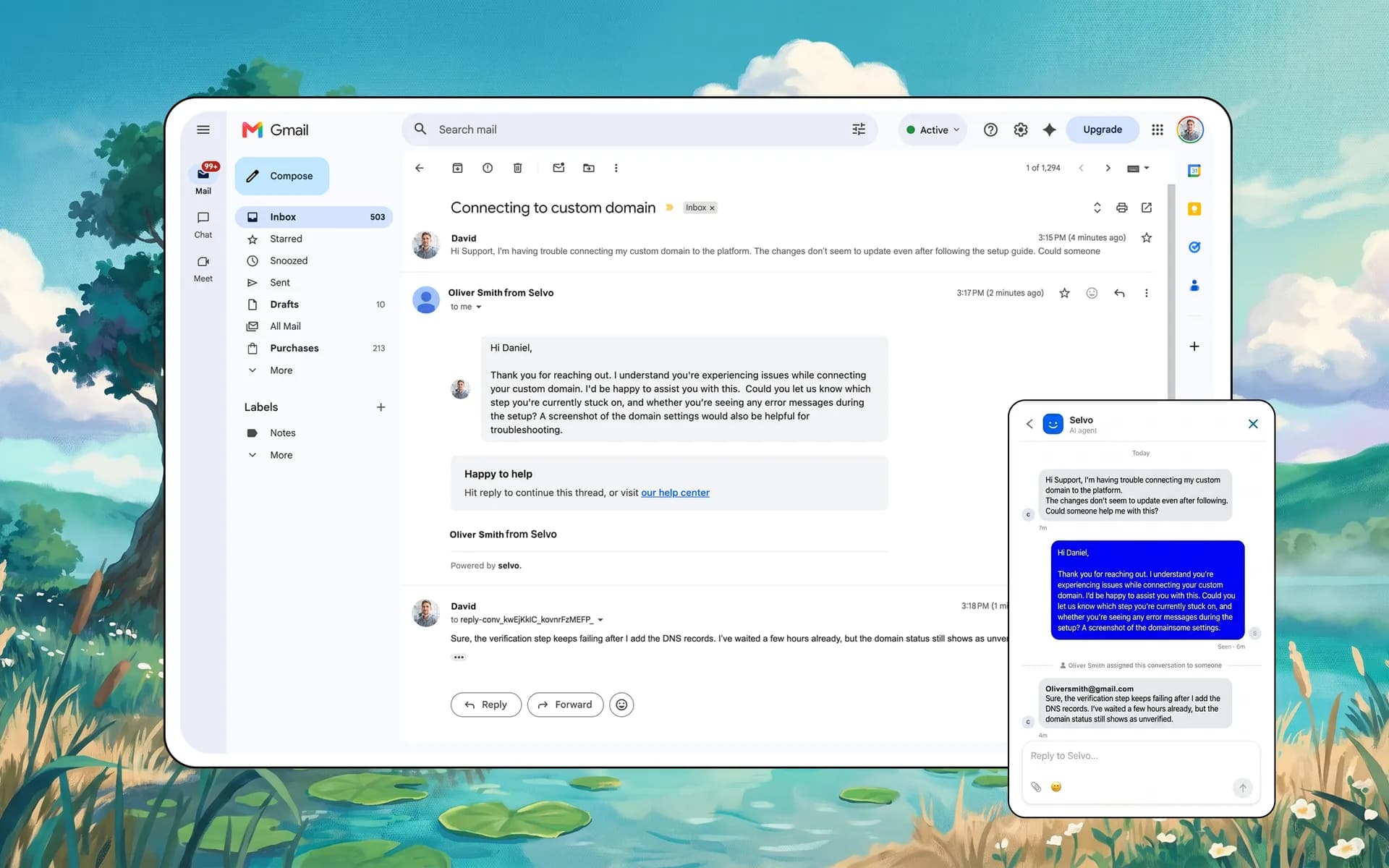Add an emoji reaction to Oliver's message

[1092, 293]
